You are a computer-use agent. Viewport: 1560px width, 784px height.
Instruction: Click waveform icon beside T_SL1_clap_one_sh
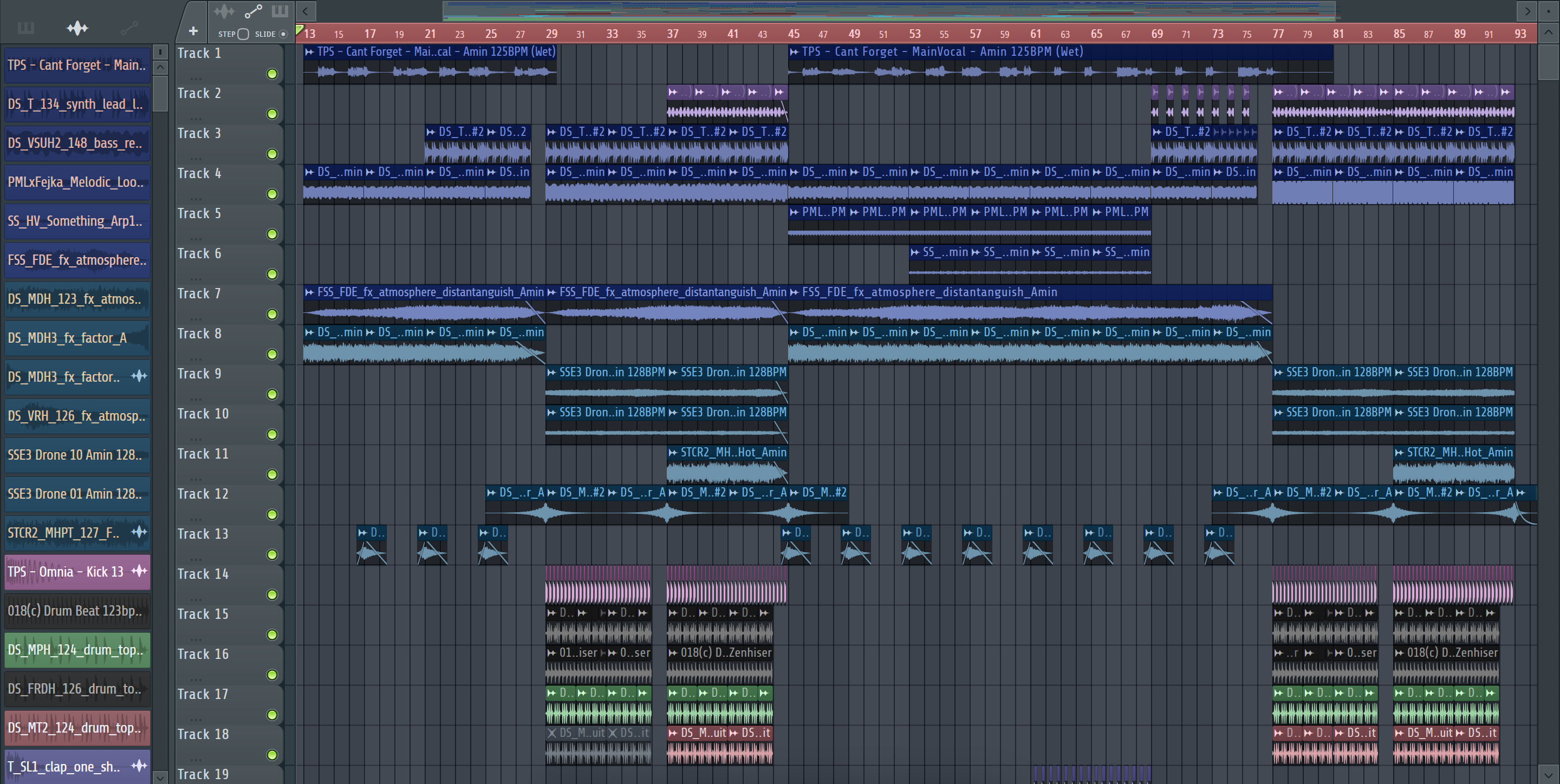[139, 766]
